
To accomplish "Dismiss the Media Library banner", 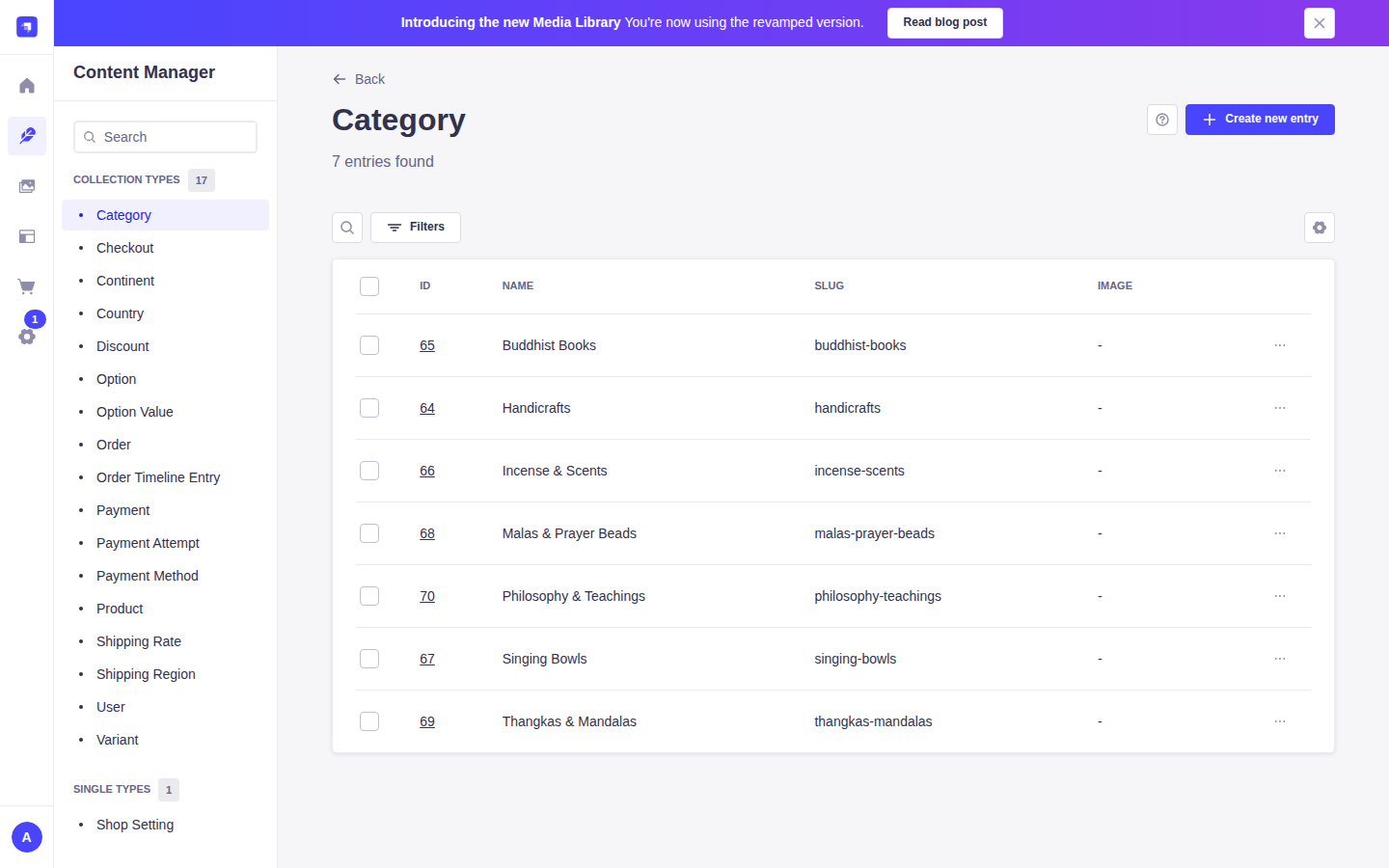I will click(1319, 23).
